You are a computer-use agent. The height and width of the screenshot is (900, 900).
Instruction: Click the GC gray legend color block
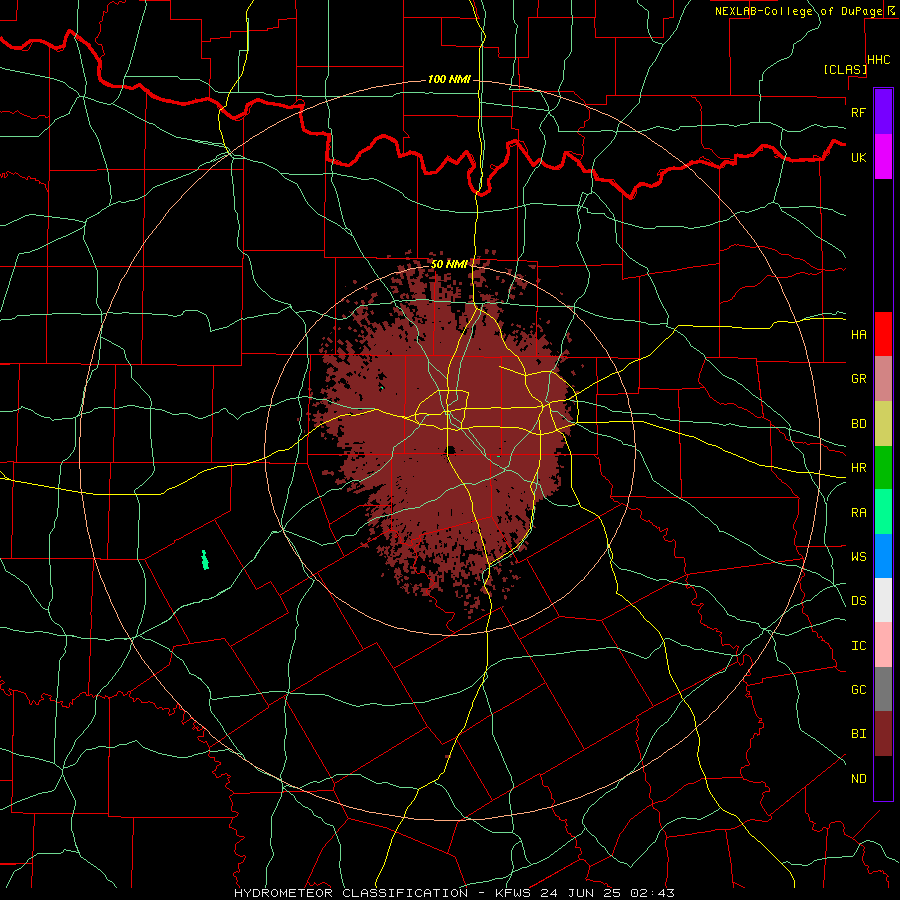[x=883, y=689]
